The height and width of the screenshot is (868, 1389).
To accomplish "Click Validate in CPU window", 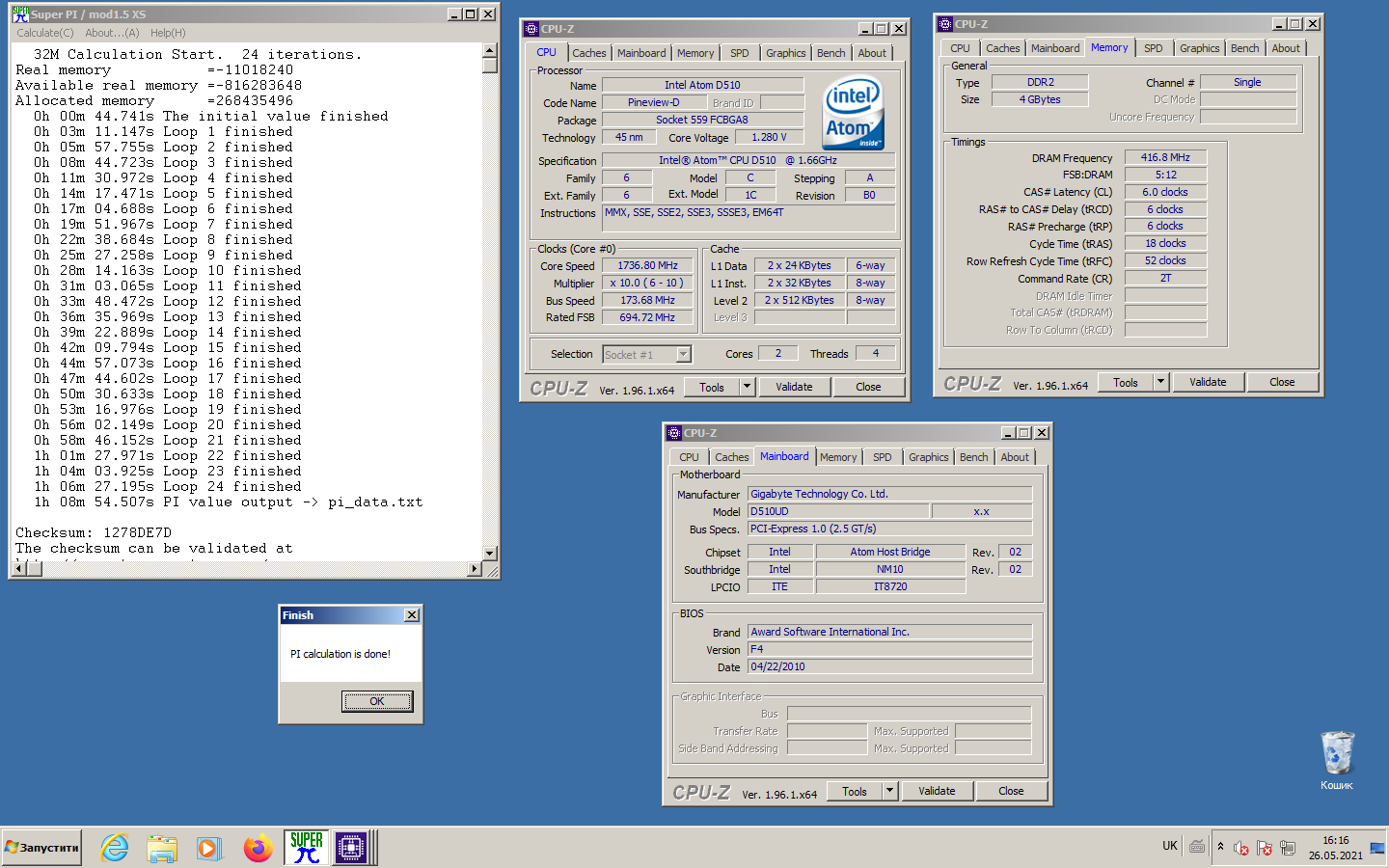I will [794, 387].
